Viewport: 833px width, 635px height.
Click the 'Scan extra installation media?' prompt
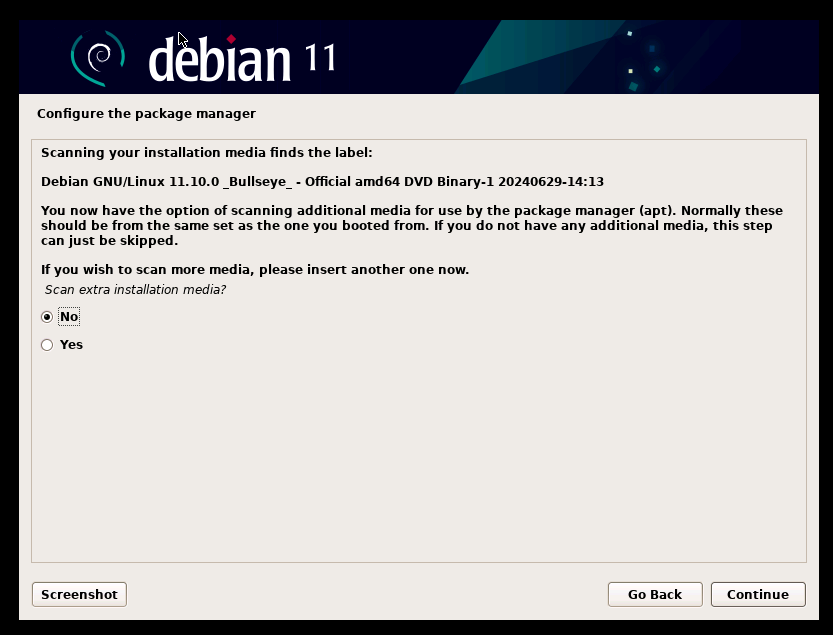pyautogui.click(x=135, y=290)
